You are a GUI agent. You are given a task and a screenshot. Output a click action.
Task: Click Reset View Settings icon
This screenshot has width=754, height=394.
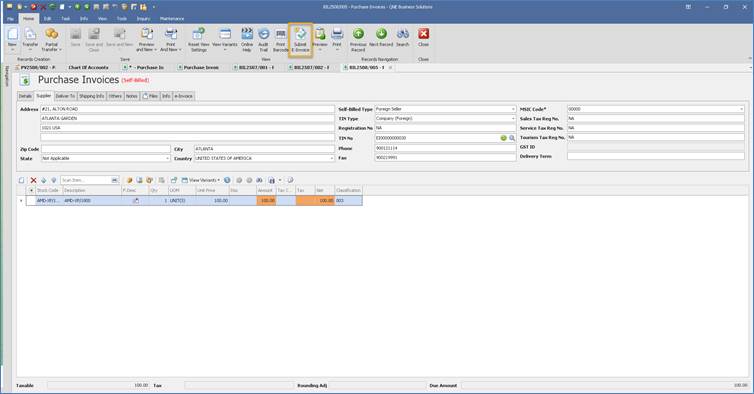coord(199,39)
